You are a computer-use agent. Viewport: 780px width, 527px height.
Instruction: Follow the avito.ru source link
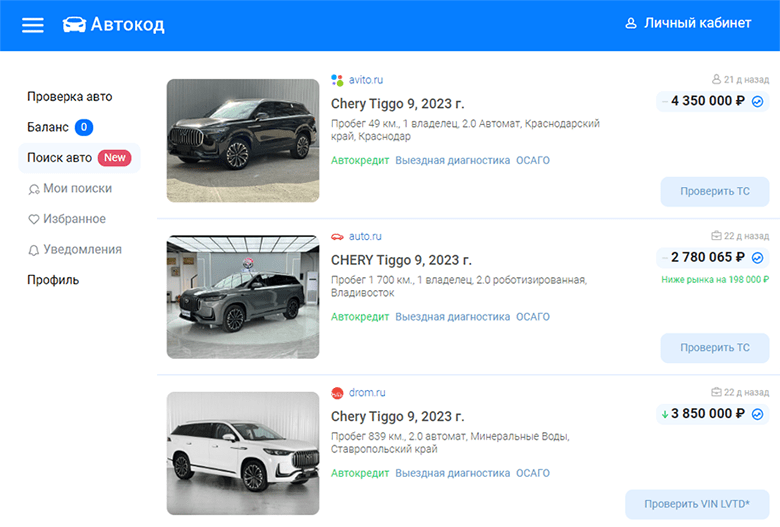[x=366, y=80]
